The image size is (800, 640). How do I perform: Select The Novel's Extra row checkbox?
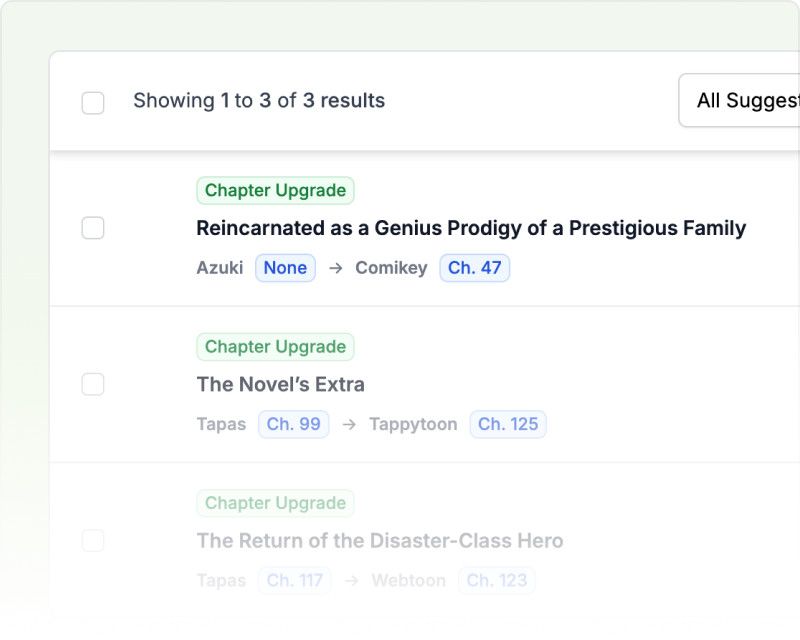click(x=93, y=384)
